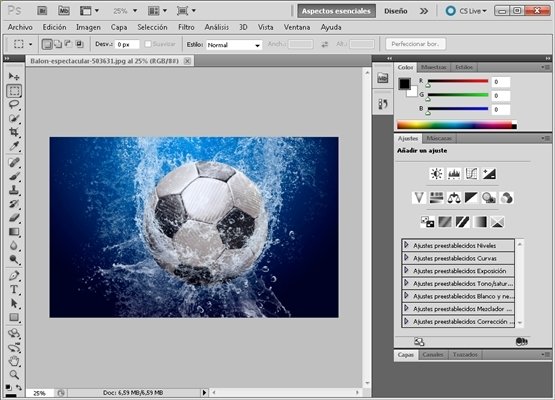Select the Quick Selection tool
555x400 pixels.
click(x=14, y=118)
